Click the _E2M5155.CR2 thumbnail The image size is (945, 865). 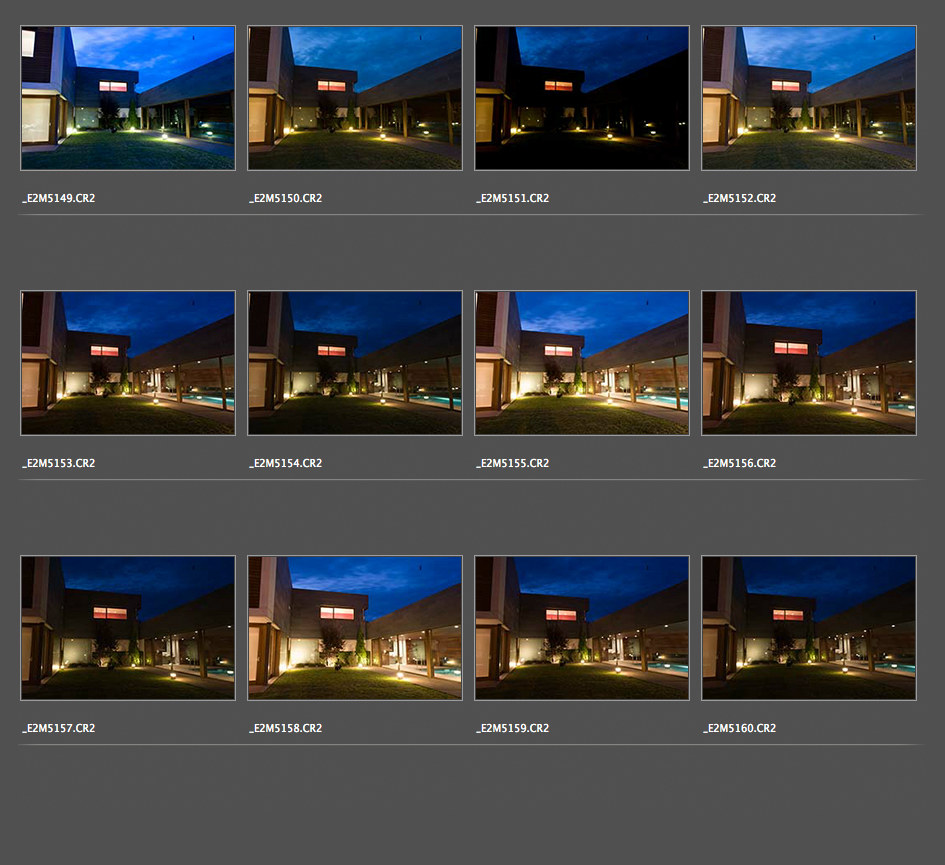pyautogui.click(x=582, y=363)
